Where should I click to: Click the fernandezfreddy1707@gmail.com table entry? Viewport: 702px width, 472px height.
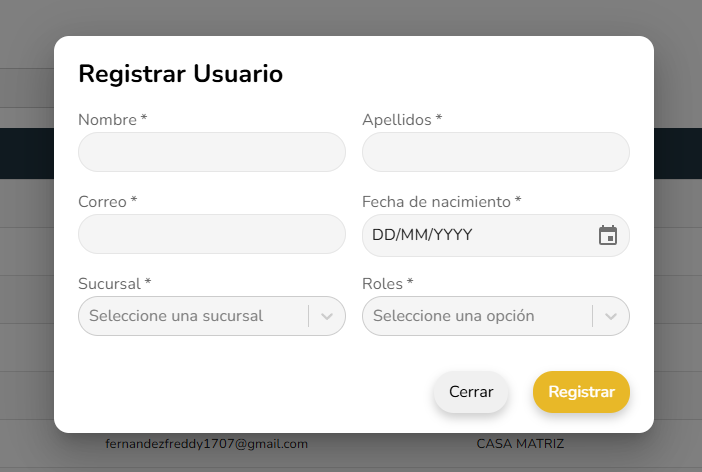click(207, 444)
